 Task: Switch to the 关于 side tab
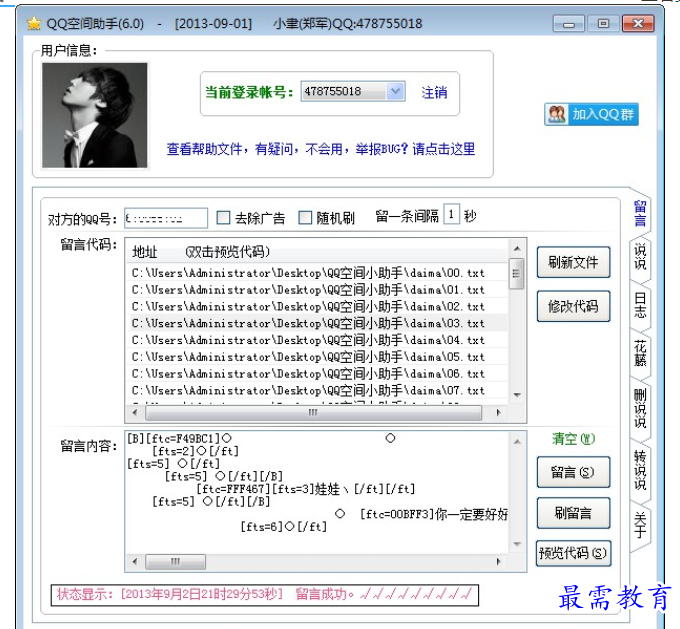640,525
